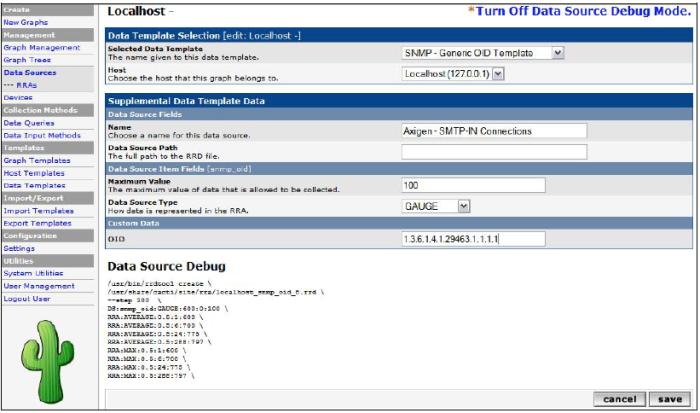The width and height of the screenshot is (700, 413).
Task: Open the Data Source Type dropdown
Action: pos(435,206)
